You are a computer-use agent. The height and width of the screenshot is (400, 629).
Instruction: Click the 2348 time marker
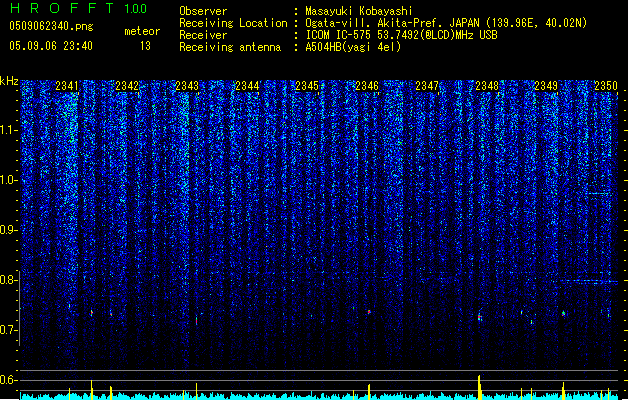pyautogui.click(x=487, y=86)
